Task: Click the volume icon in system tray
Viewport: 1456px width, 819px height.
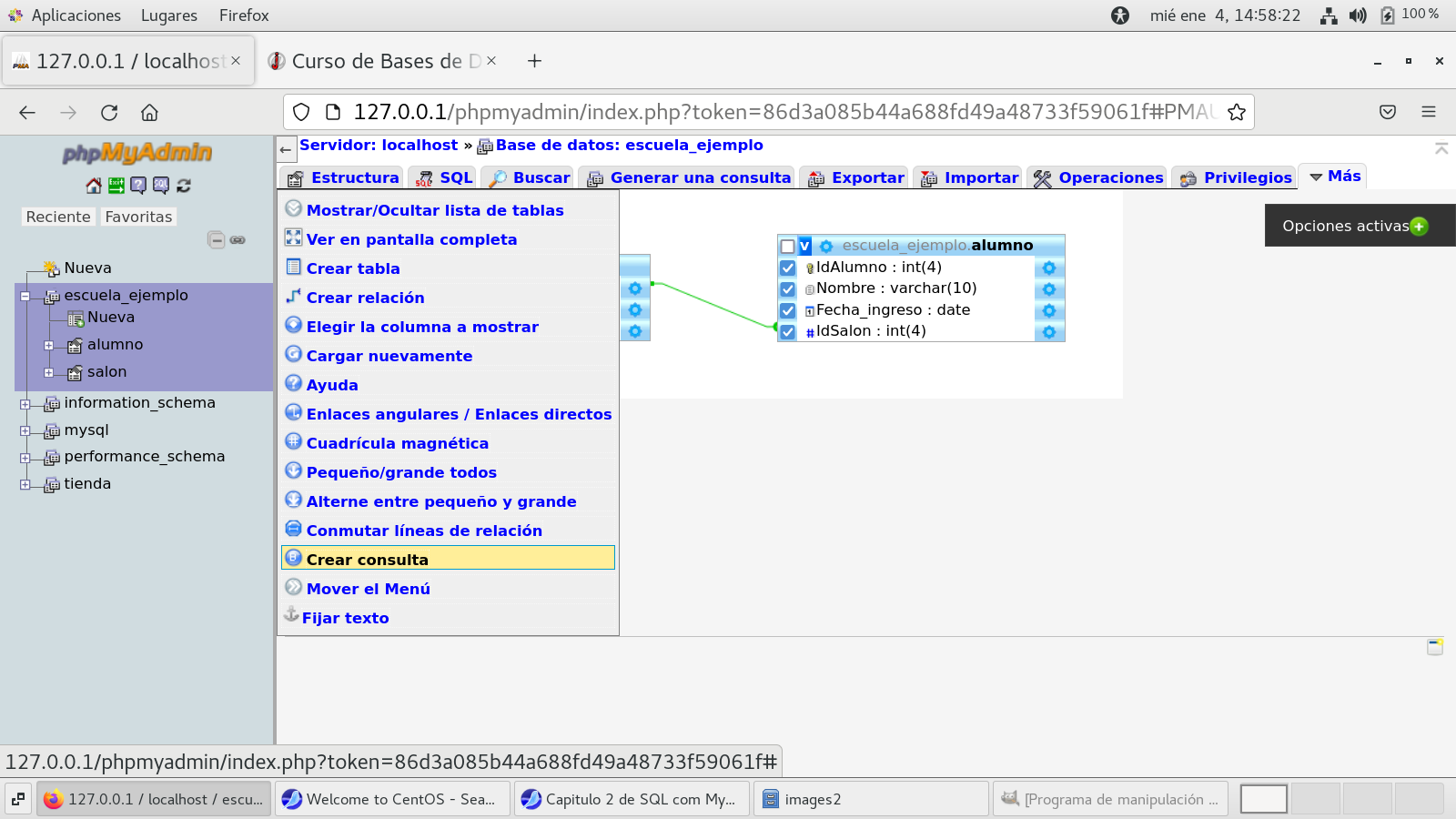Action: (x=1358, y=15)
